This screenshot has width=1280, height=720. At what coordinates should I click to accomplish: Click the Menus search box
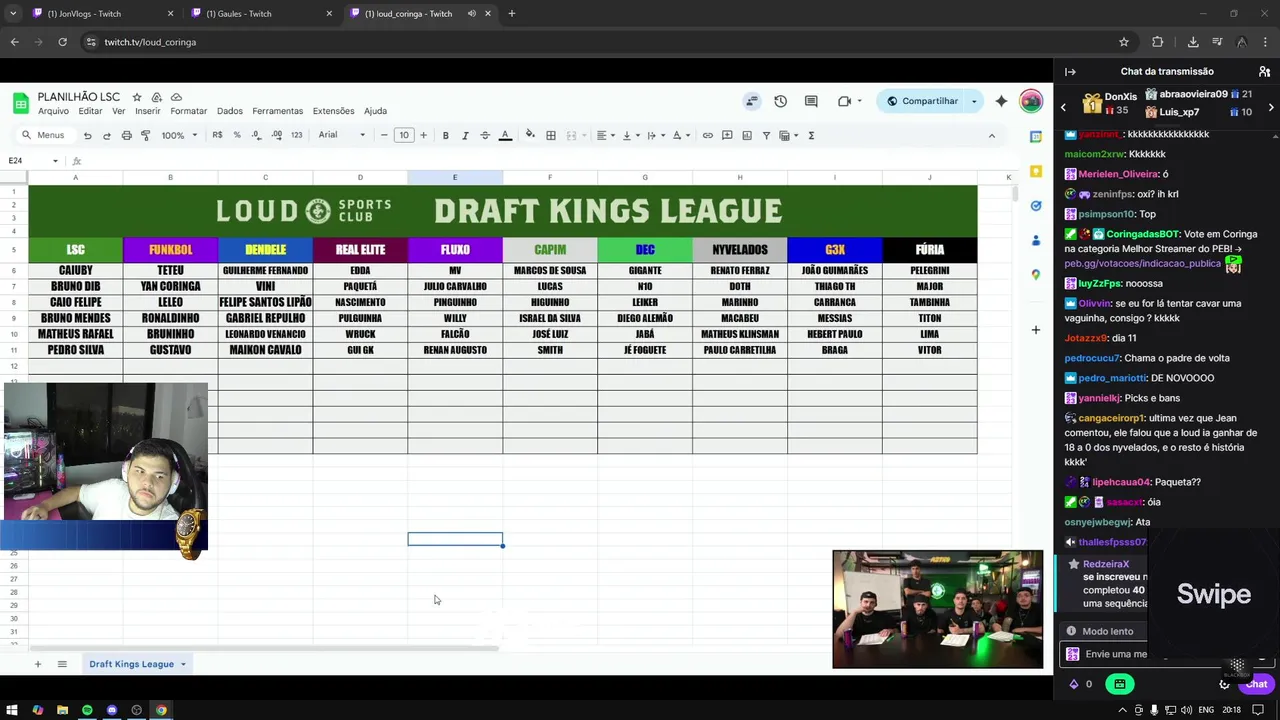click(44, 135)
